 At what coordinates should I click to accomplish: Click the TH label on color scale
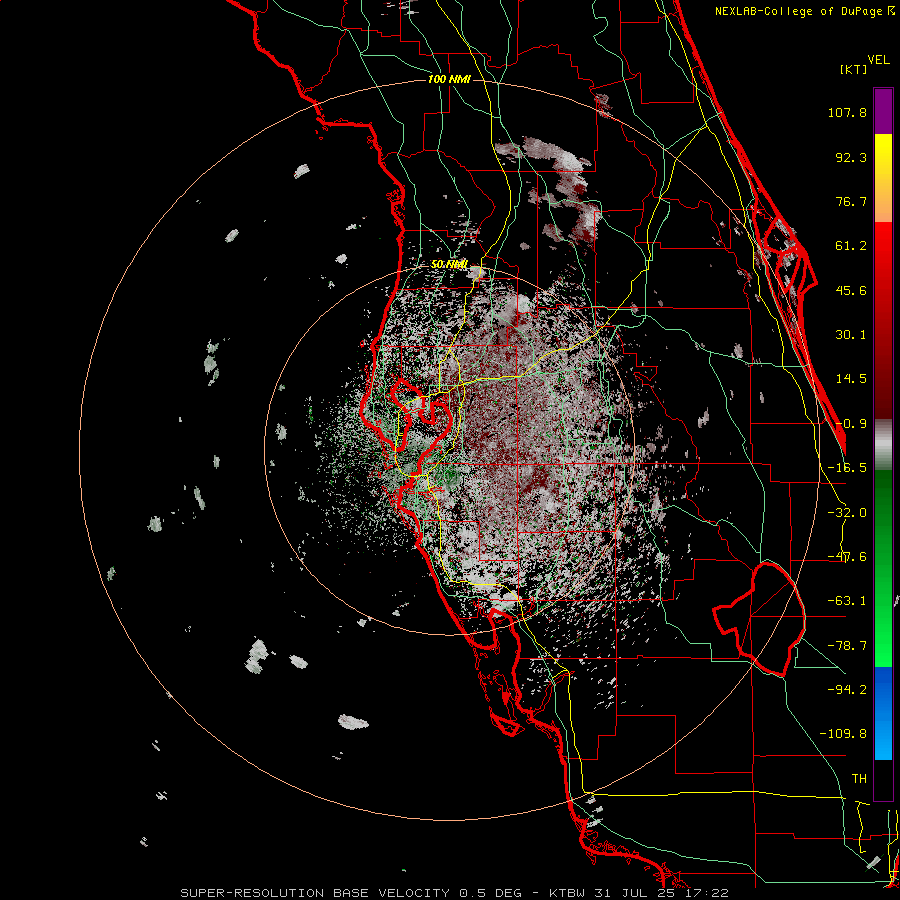pyautogui.click(x=859, y=779)
